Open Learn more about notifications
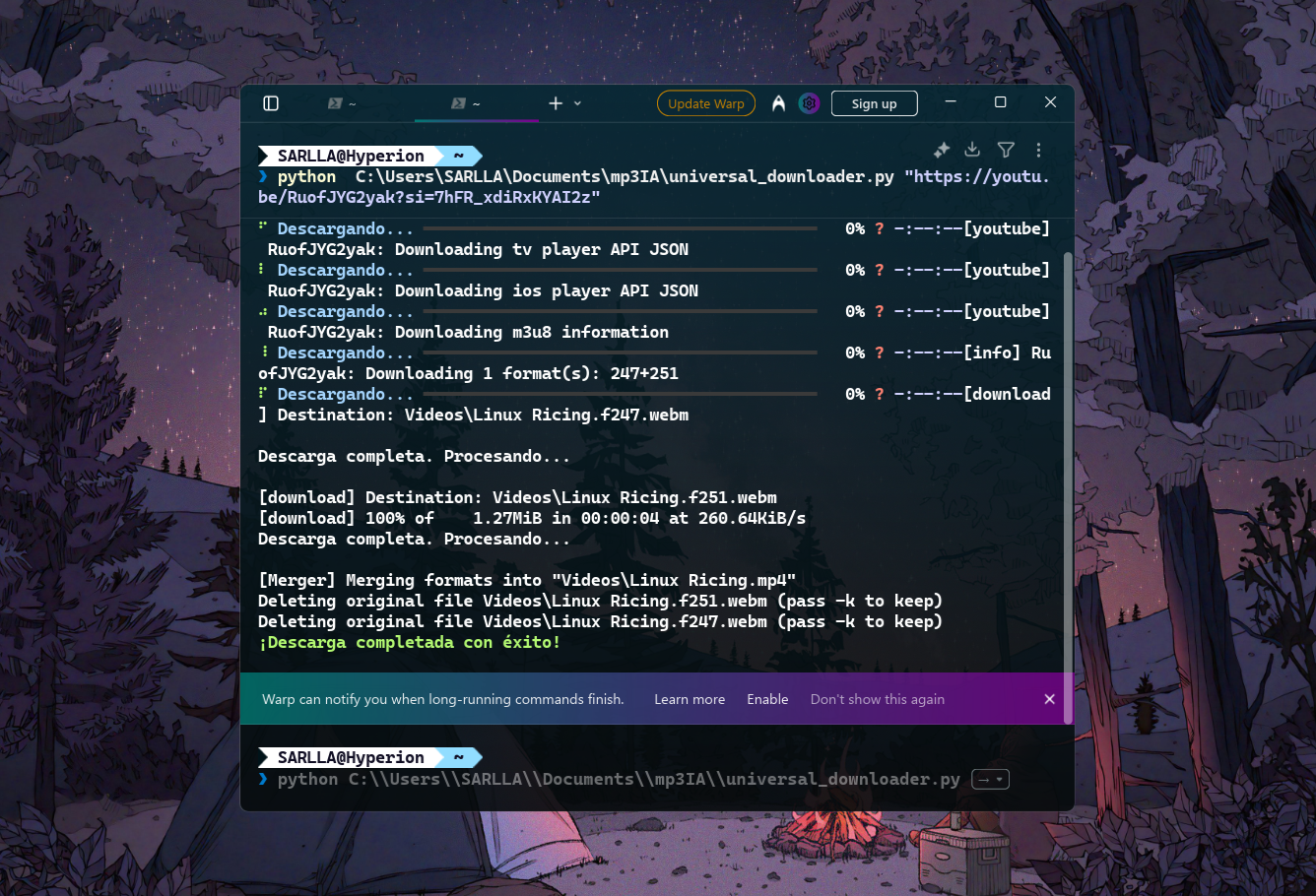Screen dimensions: 1316x896 coord(690,699)
